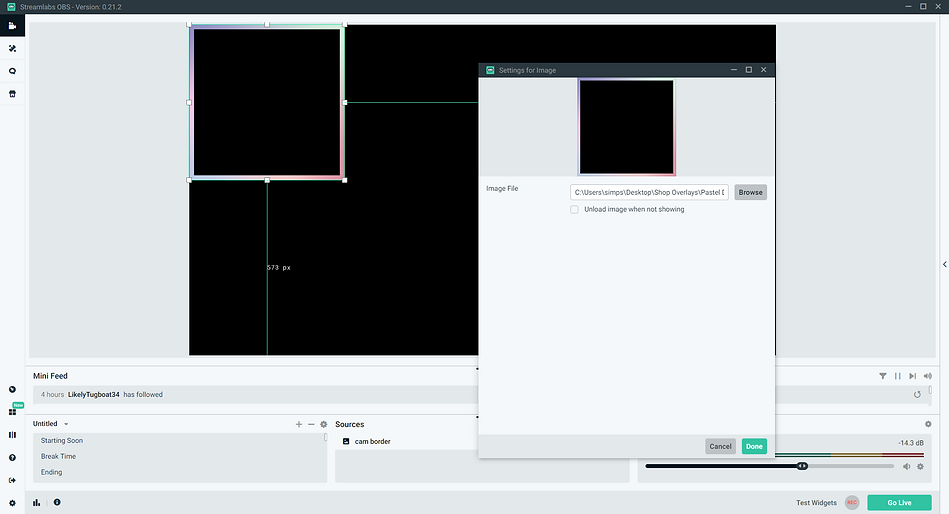Viewport: 949px width, 514px height.
Task: Start recording with REC button
Action: coord(852,502)
